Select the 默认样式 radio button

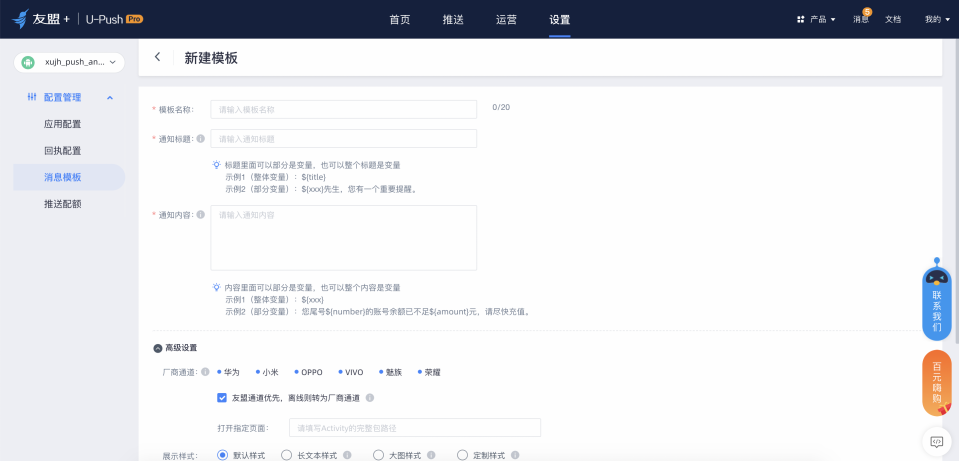click(x=223, y=455)
